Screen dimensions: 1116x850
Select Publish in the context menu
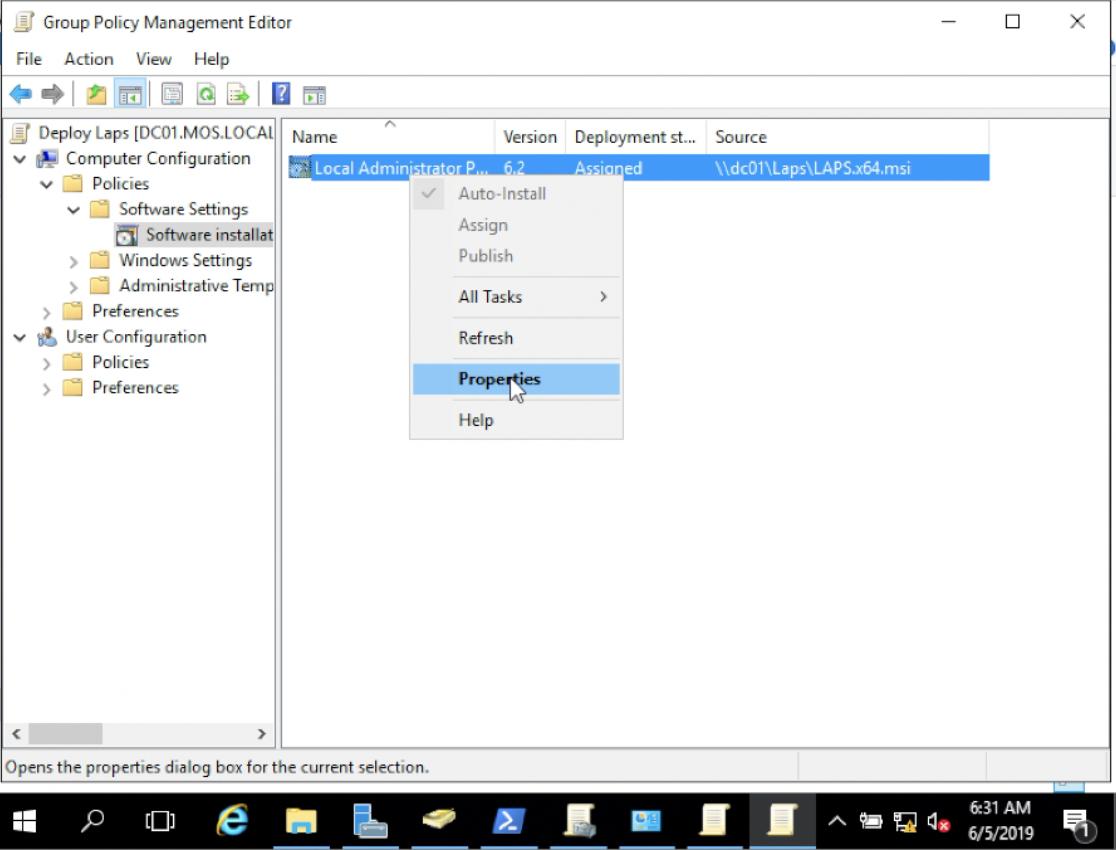coord(516,256)
